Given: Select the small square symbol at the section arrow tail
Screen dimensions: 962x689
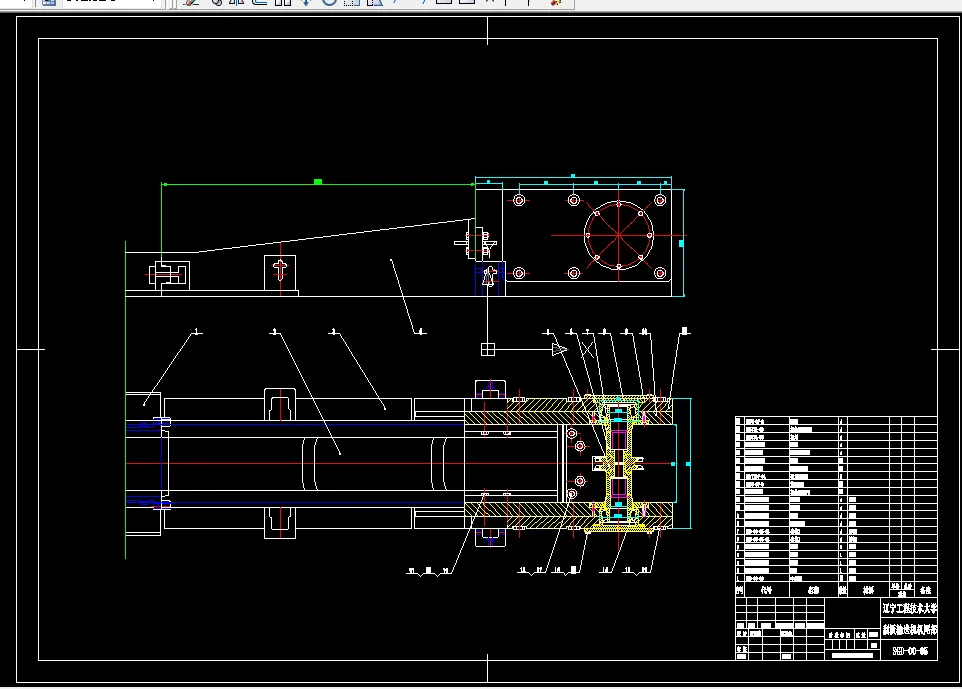Looking at the screenshot, I should [x=488, y=350].
